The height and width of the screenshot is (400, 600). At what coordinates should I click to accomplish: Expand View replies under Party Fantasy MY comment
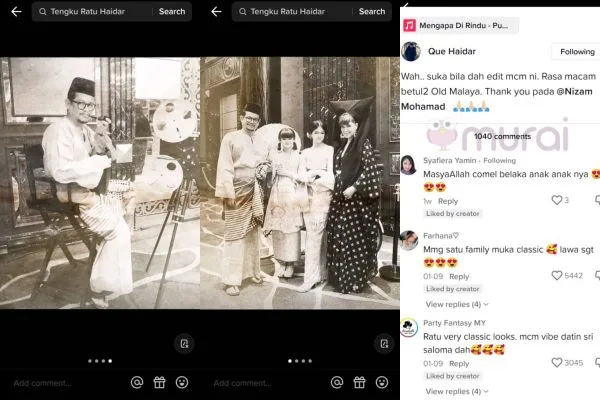[457, 391]
